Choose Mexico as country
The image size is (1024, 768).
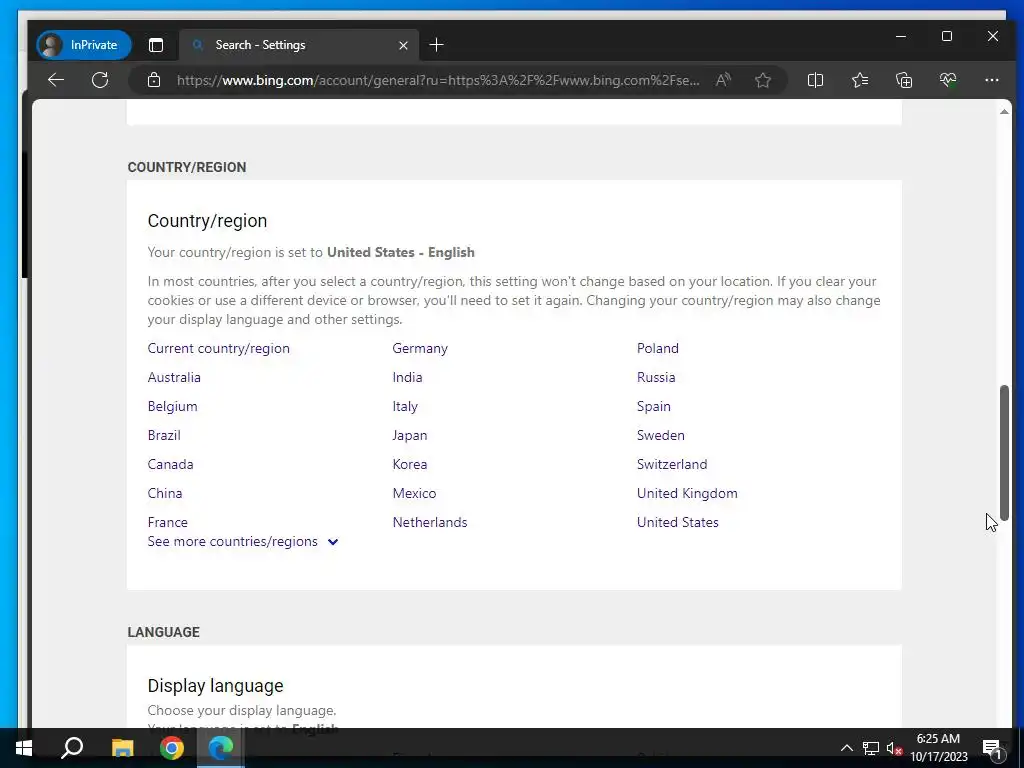pyautogui.click(x=414, y=493)
